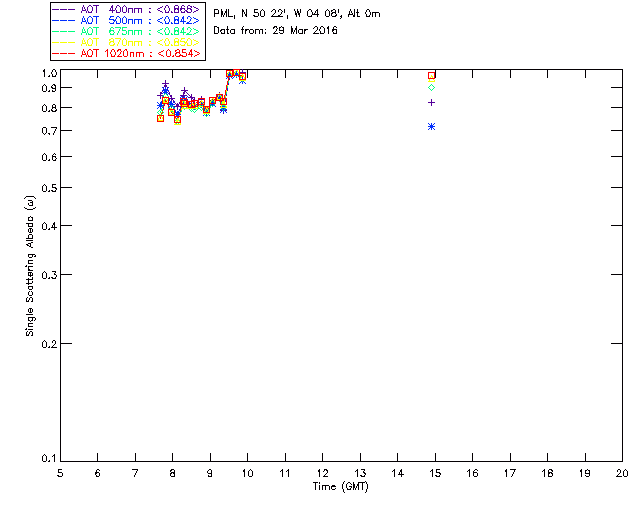The image size is (640, 512).
Task: Click x-axis tick label 6
Action: [98, 473]
